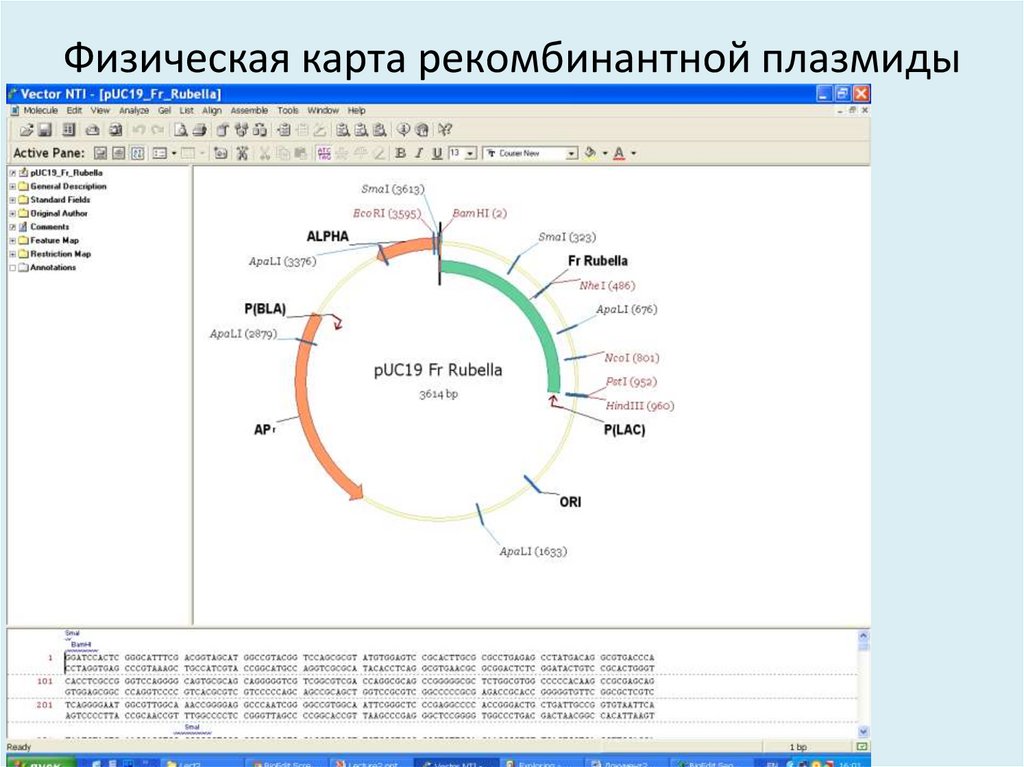
Task: Expand the Restriction Map folder
Action: coord(13,254)
